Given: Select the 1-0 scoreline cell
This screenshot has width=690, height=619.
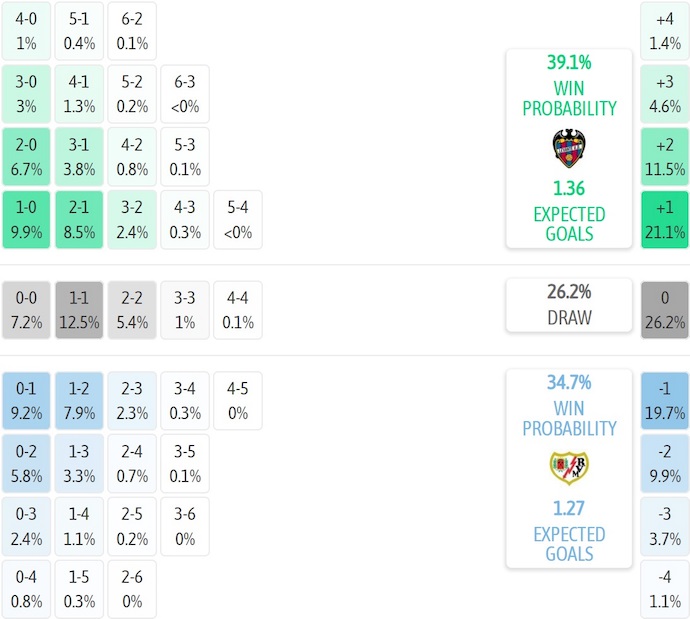Looking at the screenshot, I should click(26, 220).
